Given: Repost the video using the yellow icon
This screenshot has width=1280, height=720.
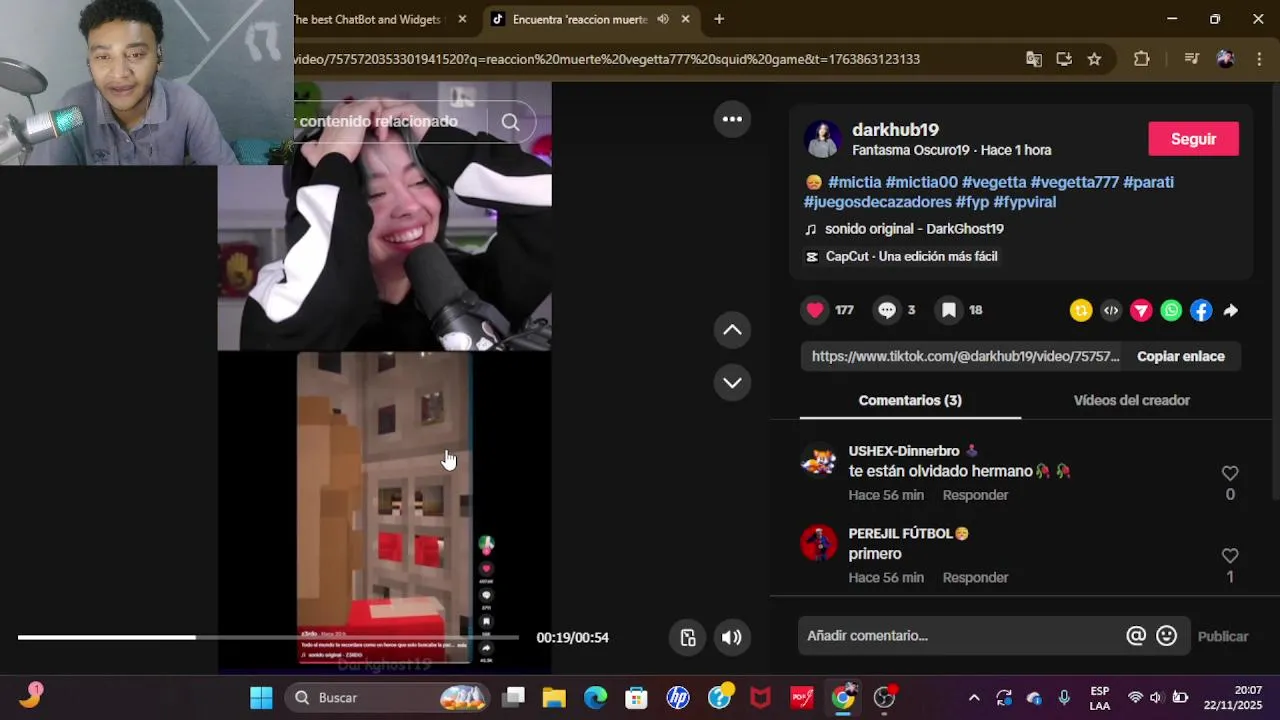Looking at the screenshot, I should (x=1081, y=311).
